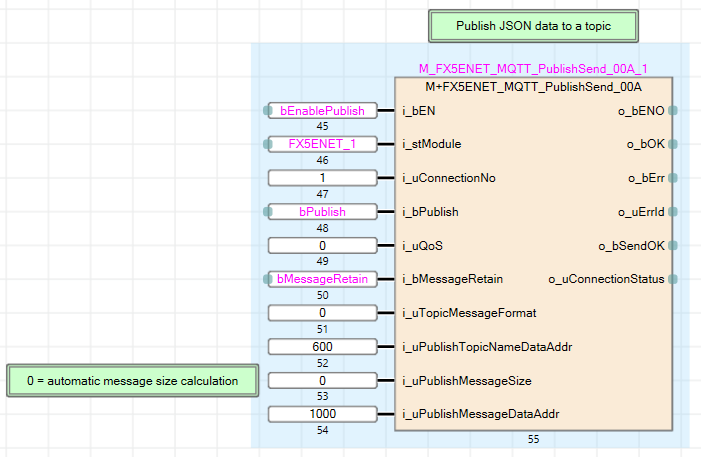Click the o_bSendOK output label
The width and height of the screenshot is (701, 457).
pos(632,246)
